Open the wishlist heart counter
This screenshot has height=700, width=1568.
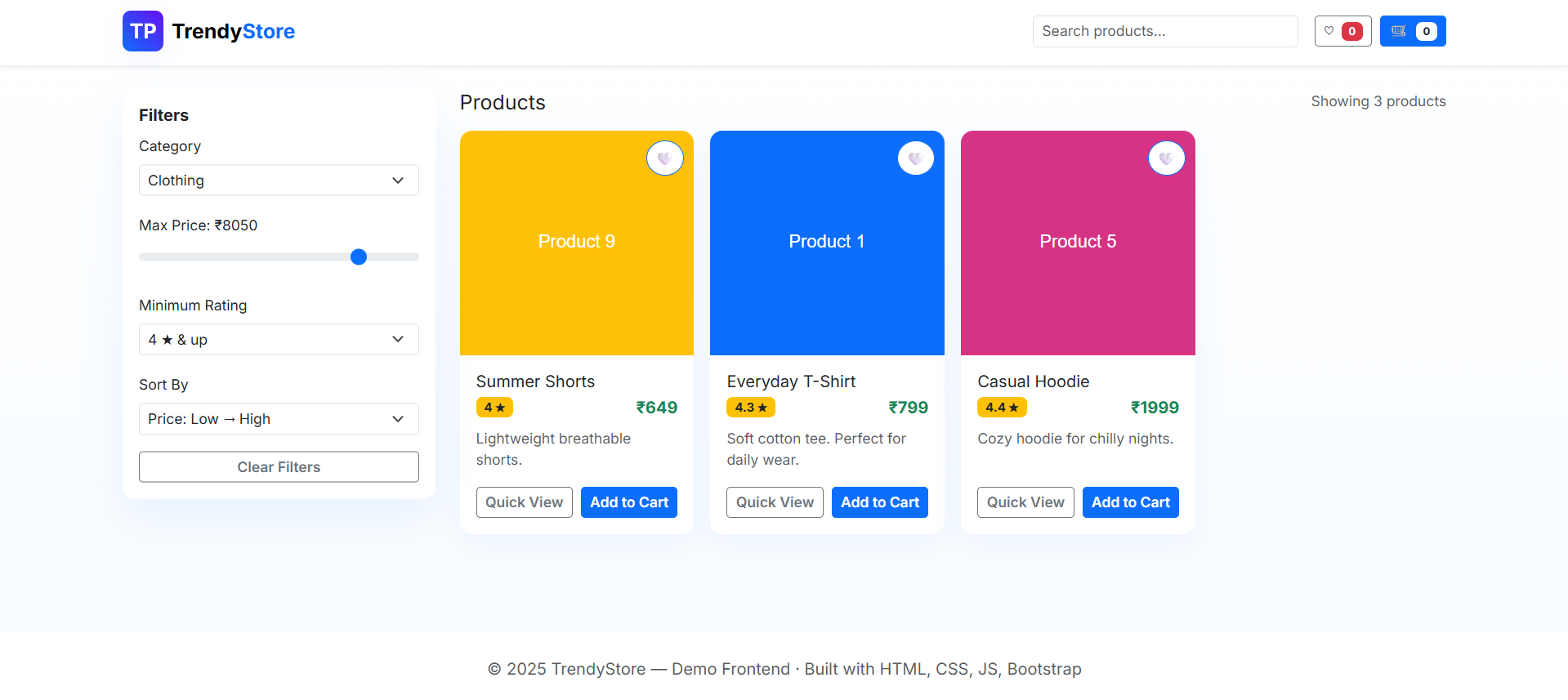coord(1342,31)
